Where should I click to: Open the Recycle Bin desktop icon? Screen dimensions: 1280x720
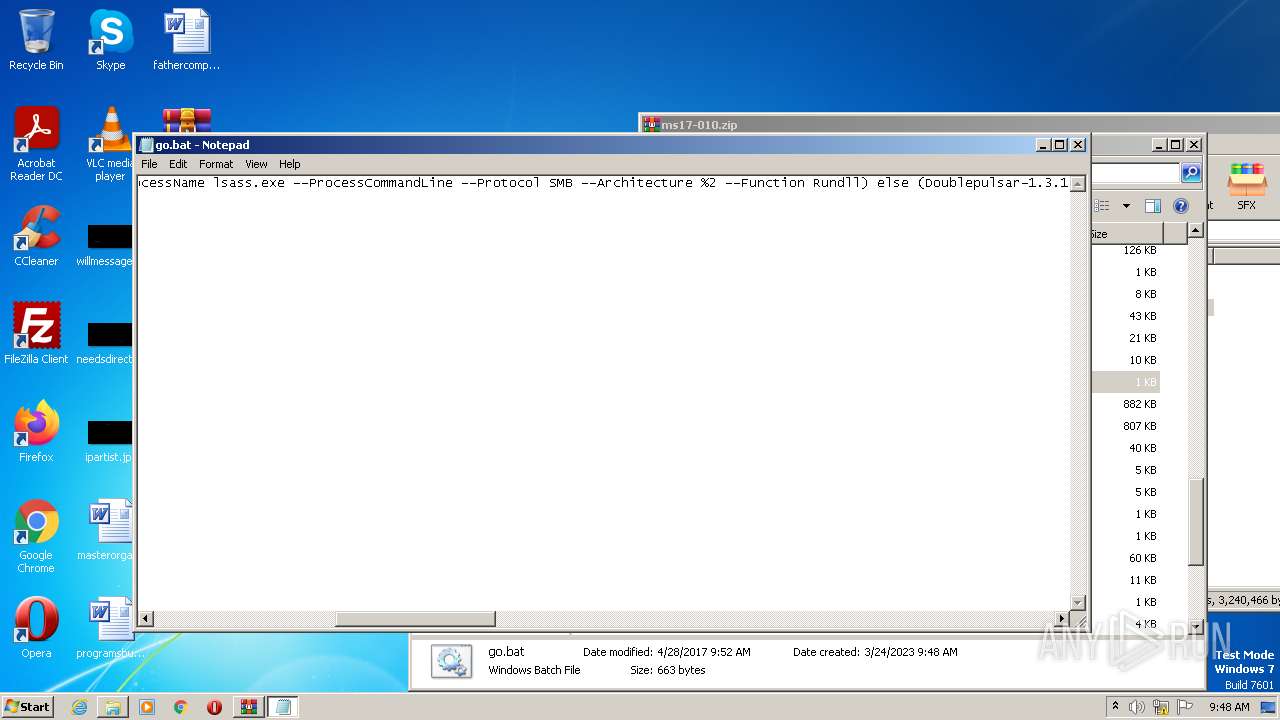pos(36,40)
